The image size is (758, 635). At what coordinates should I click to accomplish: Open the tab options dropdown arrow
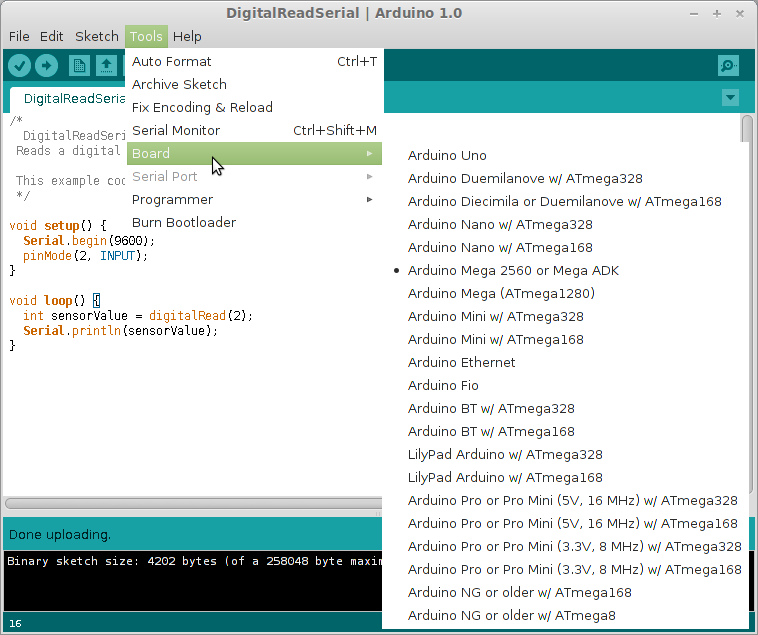click(x=730, y=97)
